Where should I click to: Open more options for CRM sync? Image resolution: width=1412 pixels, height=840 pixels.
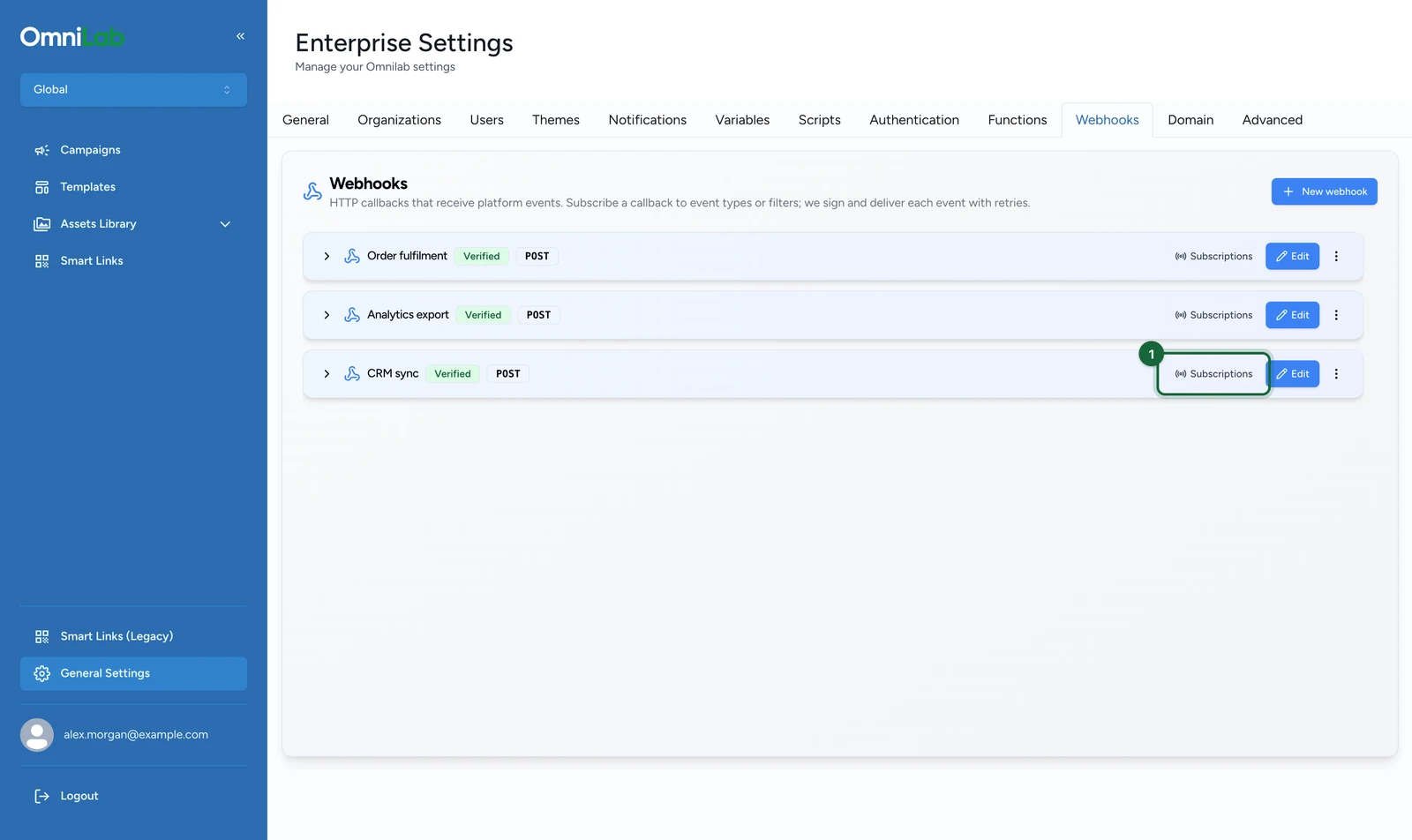[x=1336, y=374]
